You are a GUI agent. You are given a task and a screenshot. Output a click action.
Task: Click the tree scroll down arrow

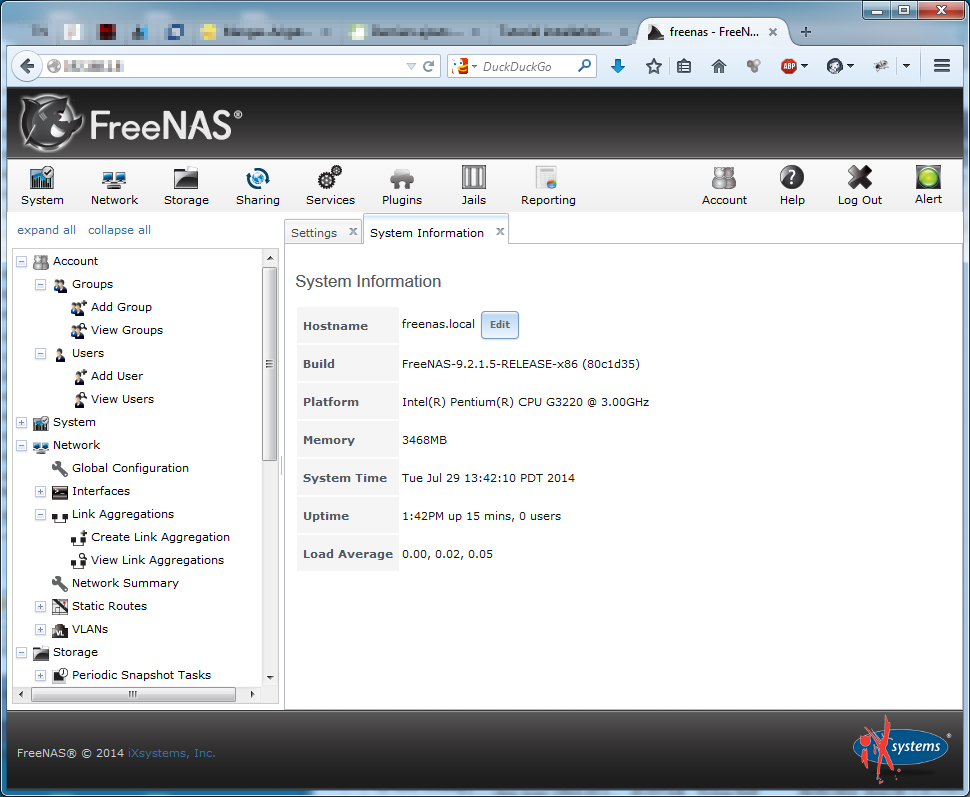(x=270, y=678)
